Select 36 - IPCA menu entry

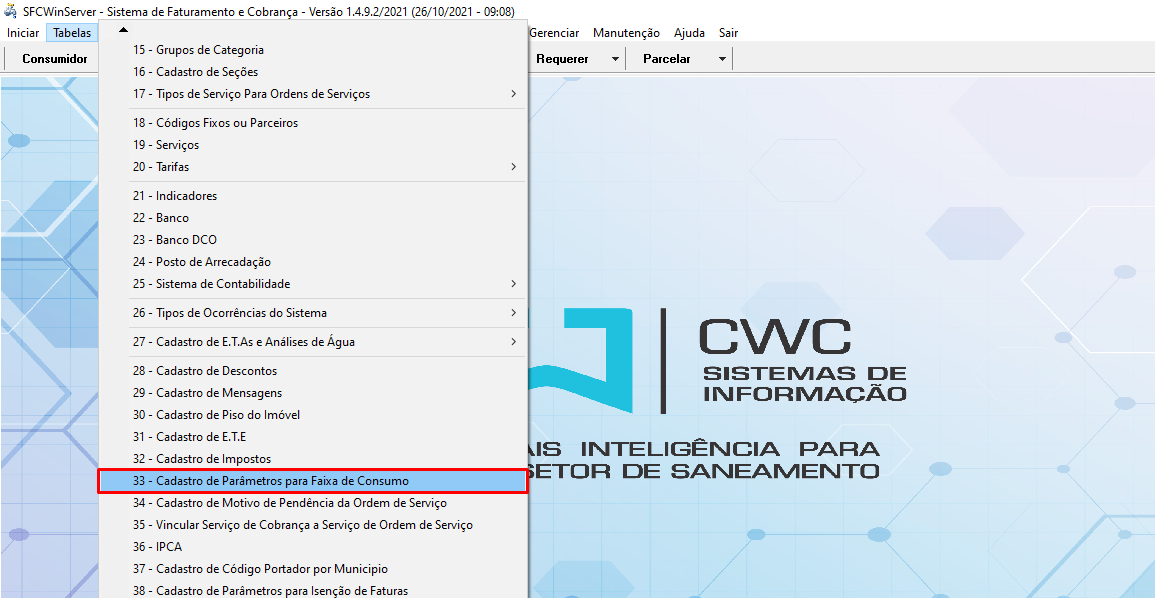(157, 547)
